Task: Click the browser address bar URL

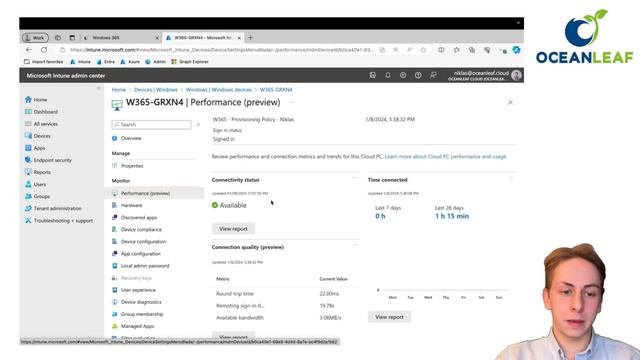Action: click(x=222, y=50)
